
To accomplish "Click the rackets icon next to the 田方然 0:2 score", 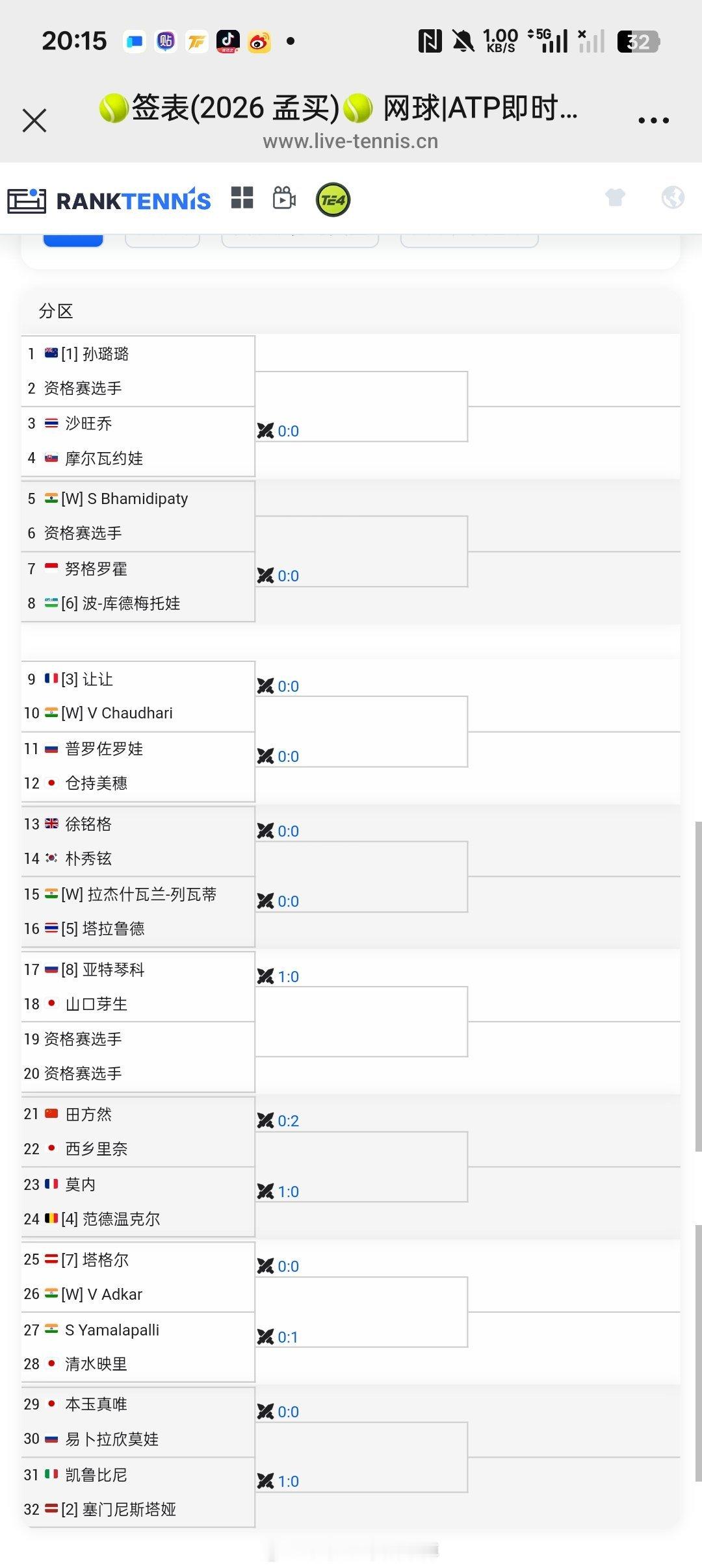I will tap(266, 1120).
